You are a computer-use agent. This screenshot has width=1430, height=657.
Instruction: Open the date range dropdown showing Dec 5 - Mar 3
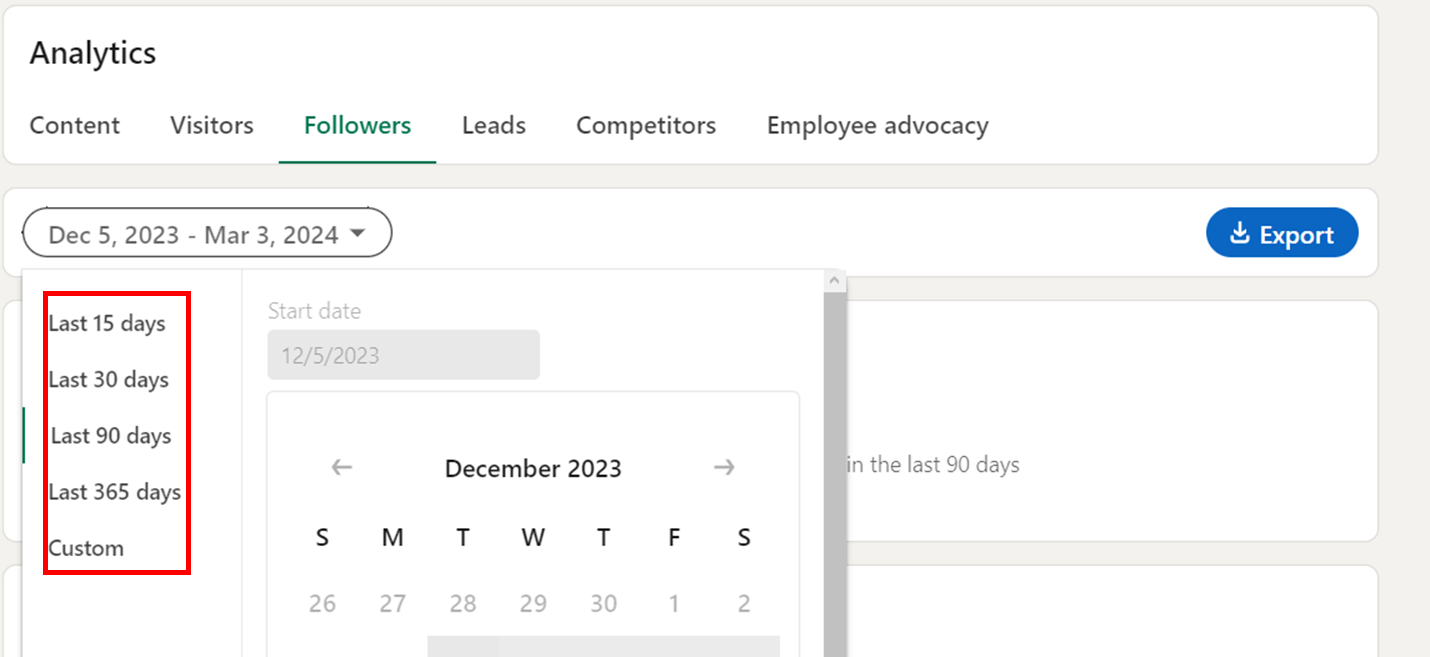point(206,232)
